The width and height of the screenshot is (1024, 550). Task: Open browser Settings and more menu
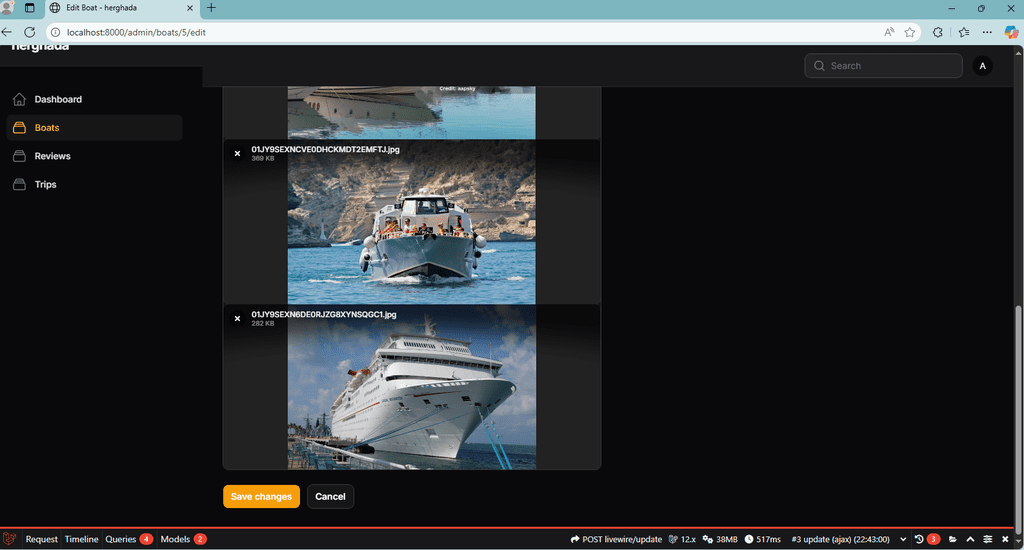pos(987,32)
